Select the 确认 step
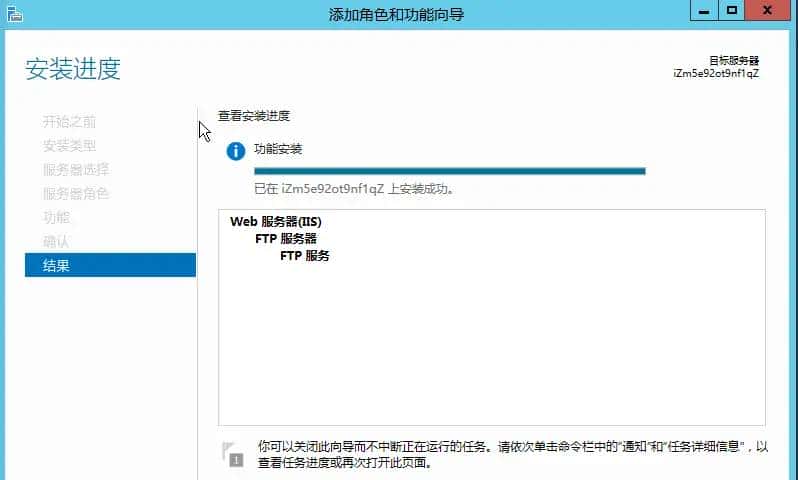The image size is (798, 480). pos(56,241)
